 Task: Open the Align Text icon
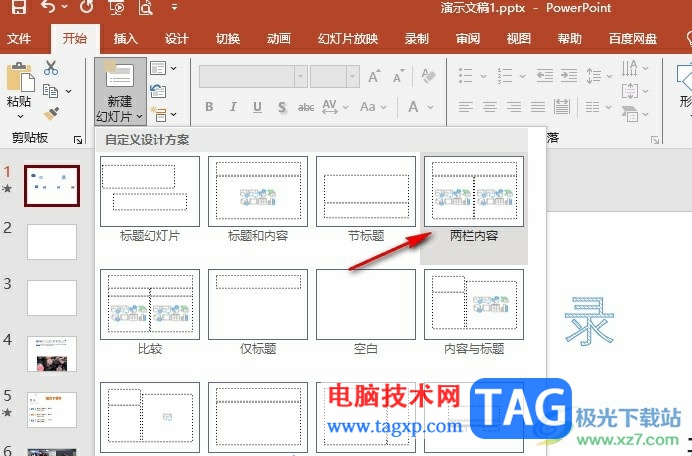pos(630,91)
